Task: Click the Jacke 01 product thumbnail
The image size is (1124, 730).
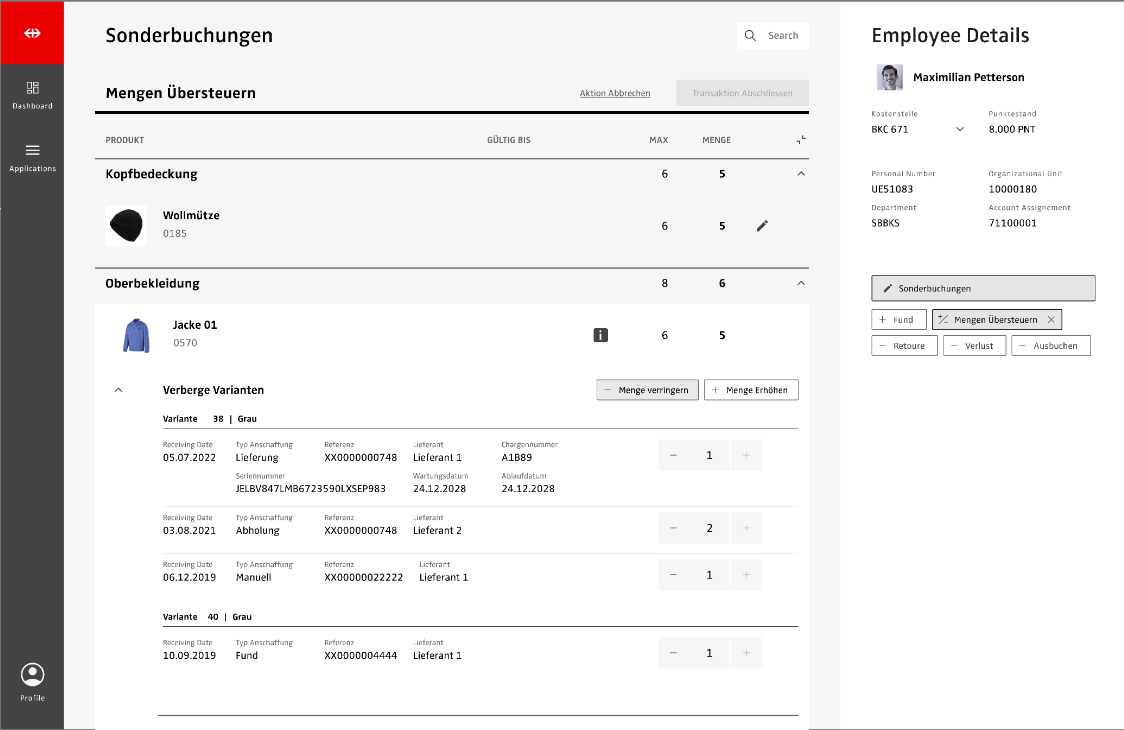Action: 136,335
